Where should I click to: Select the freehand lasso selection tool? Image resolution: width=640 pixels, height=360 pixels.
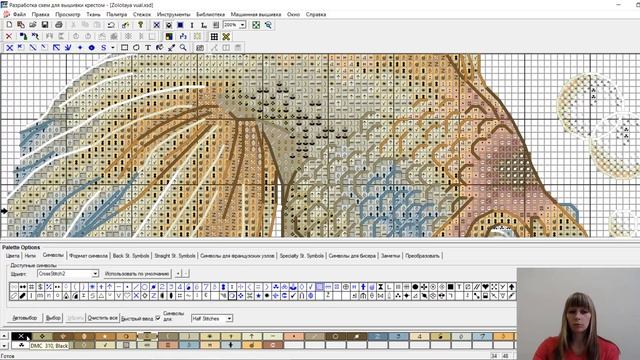click(x=136, y=48)
